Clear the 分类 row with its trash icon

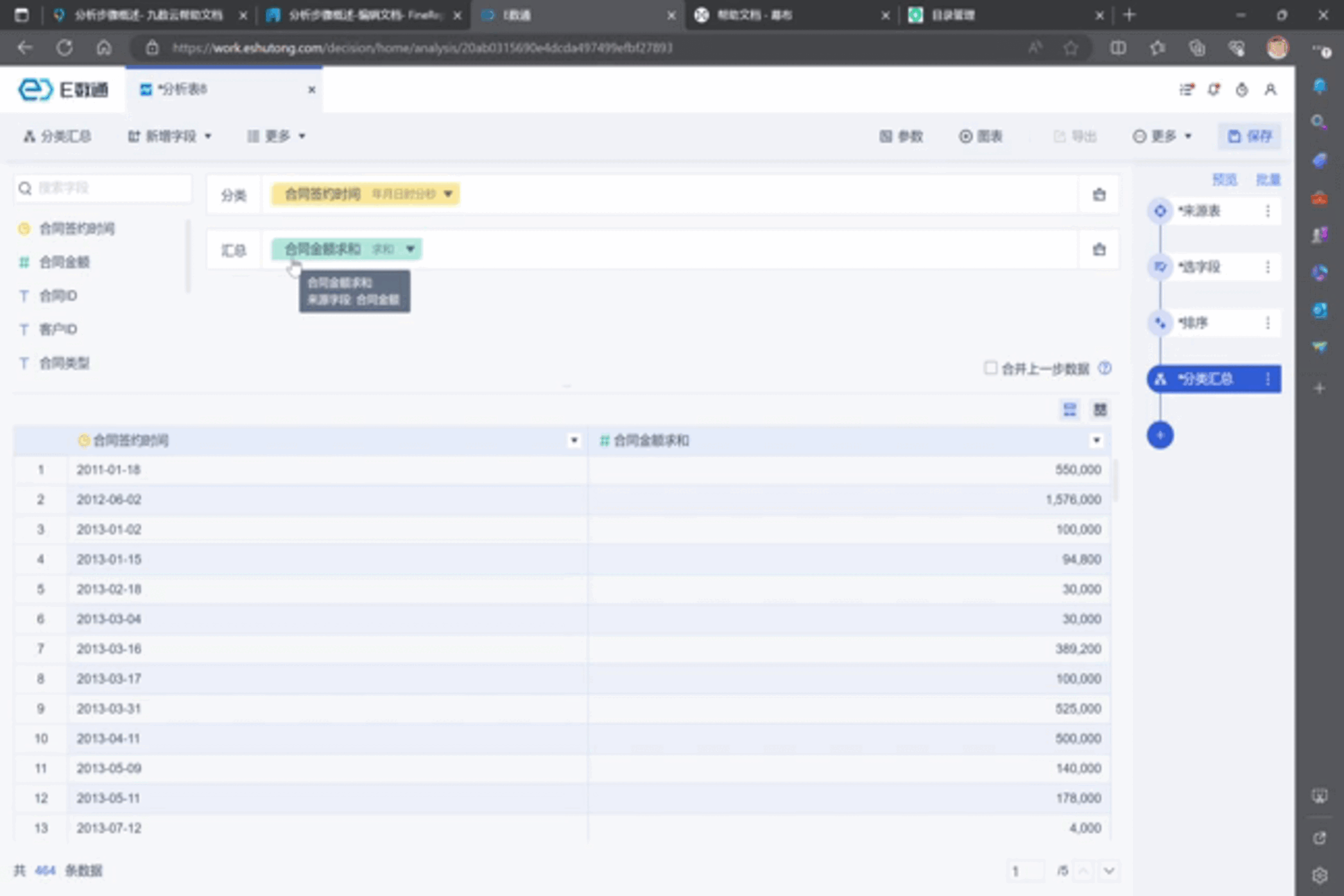(1098, 194)
